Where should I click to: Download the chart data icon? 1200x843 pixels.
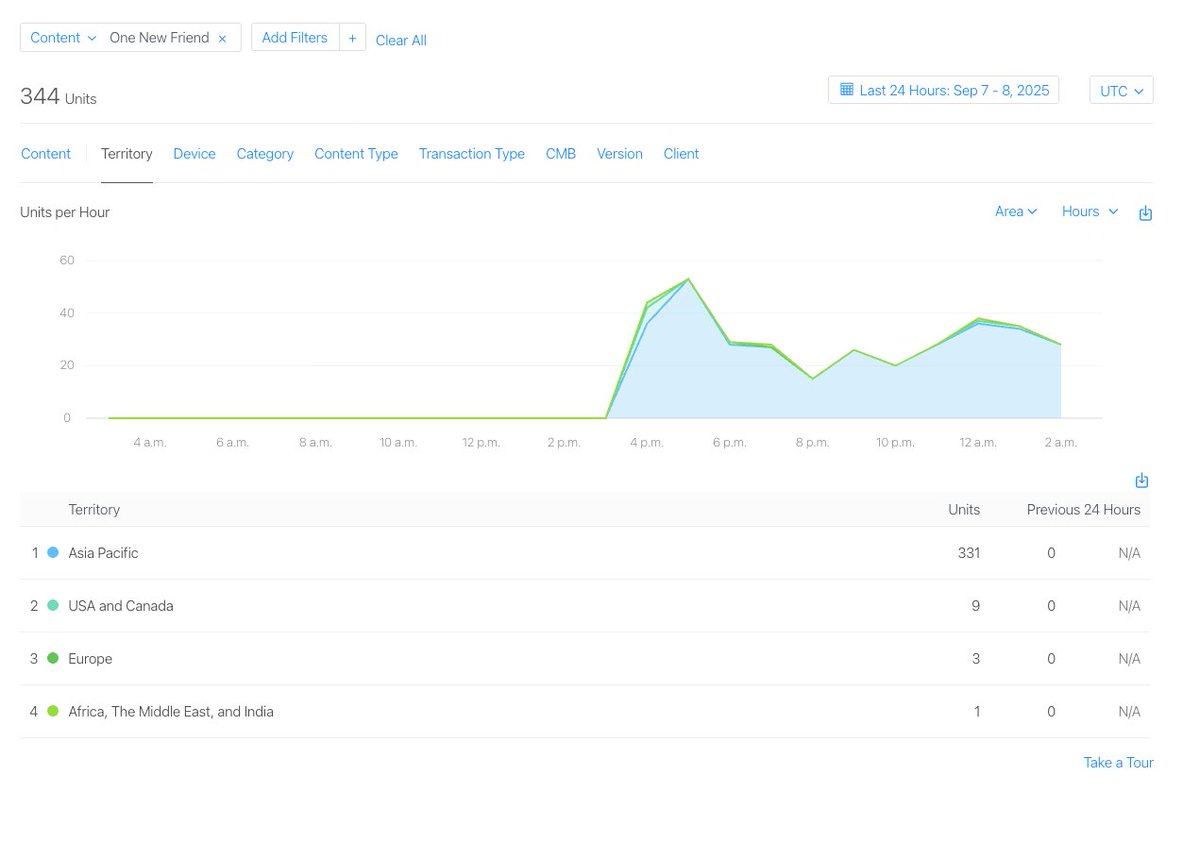coord(1146,213)
